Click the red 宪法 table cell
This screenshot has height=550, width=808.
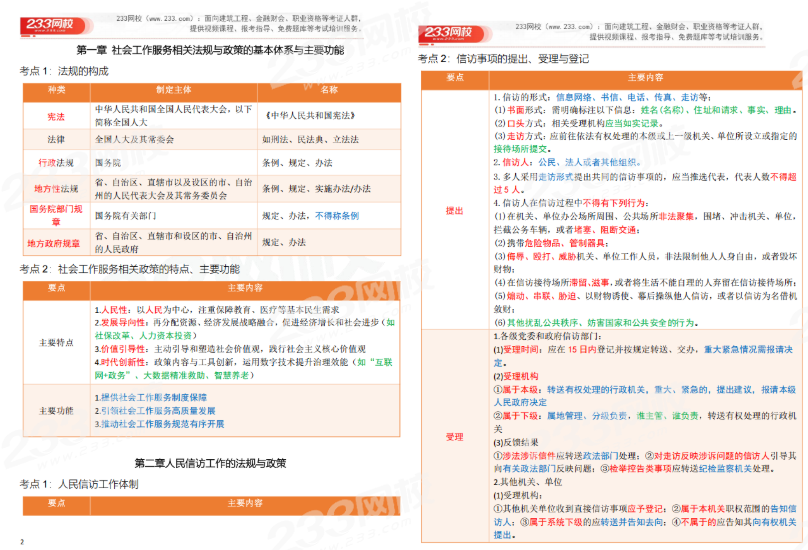56,116
